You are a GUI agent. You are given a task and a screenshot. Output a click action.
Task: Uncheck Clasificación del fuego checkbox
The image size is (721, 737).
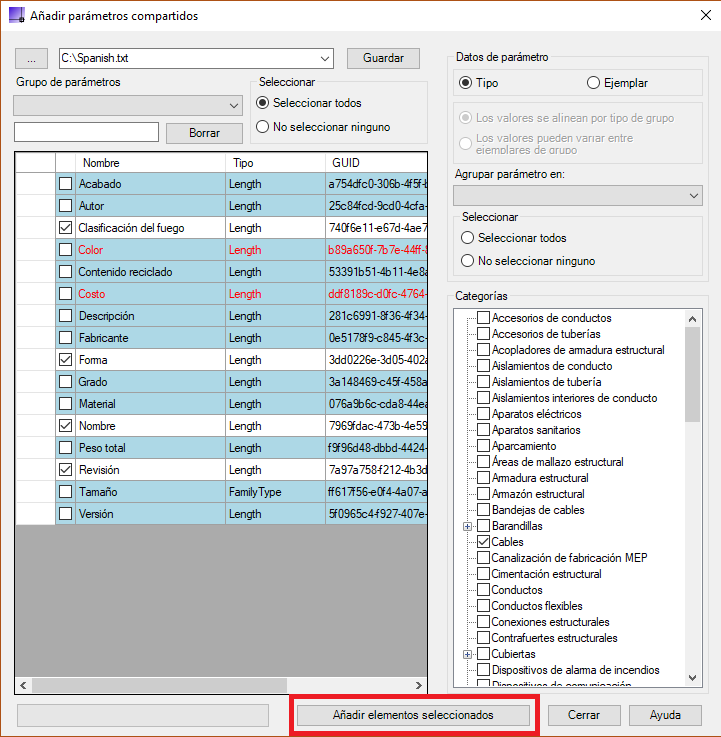[x=65, y=227]
